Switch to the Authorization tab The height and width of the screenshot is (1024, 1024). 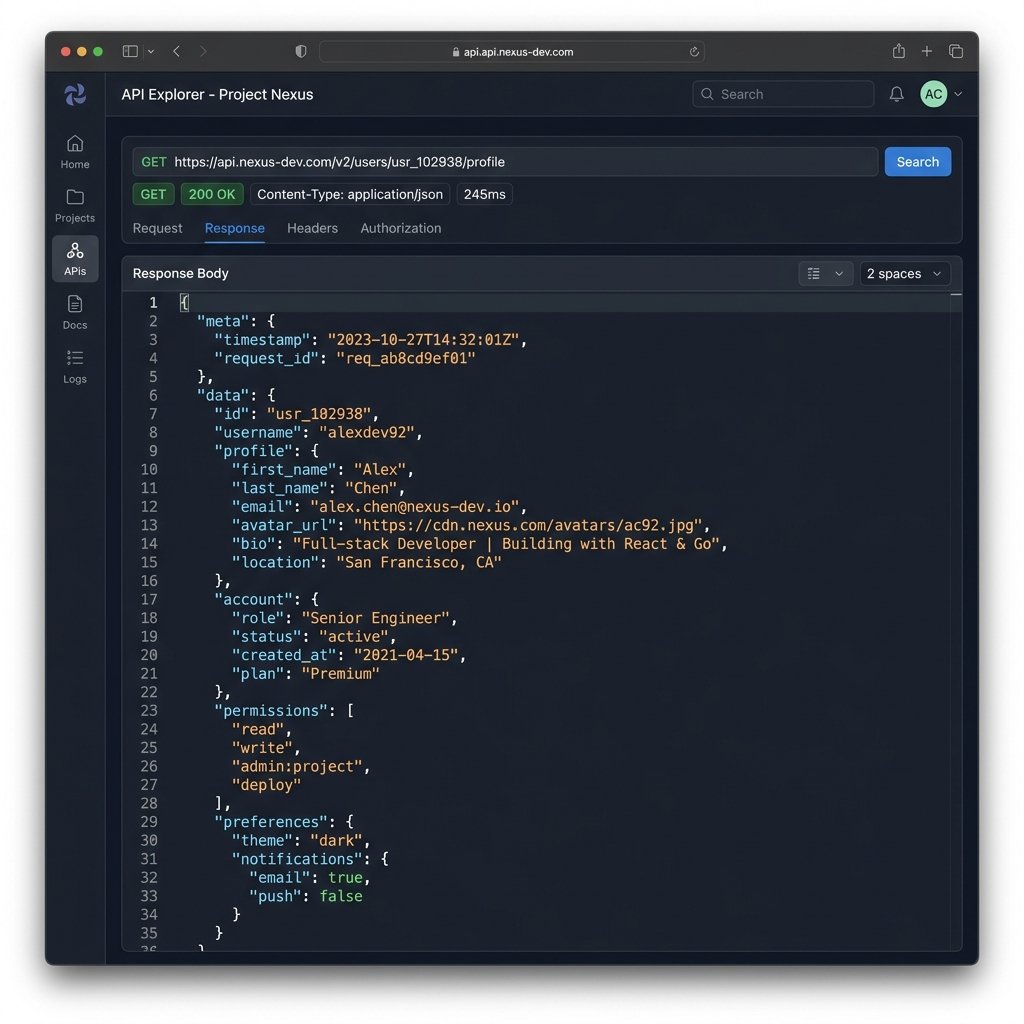(401, 228)
